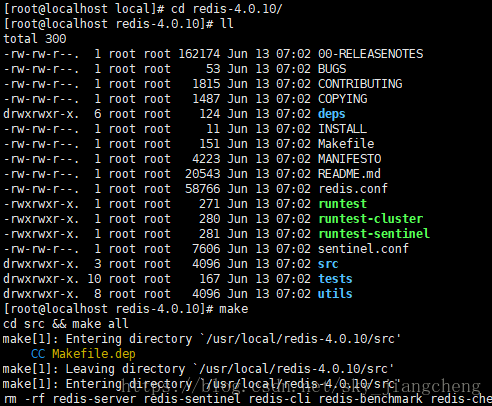Click the 'total 300' line
This screenshot has width=492, height=406.
(35, 39)
